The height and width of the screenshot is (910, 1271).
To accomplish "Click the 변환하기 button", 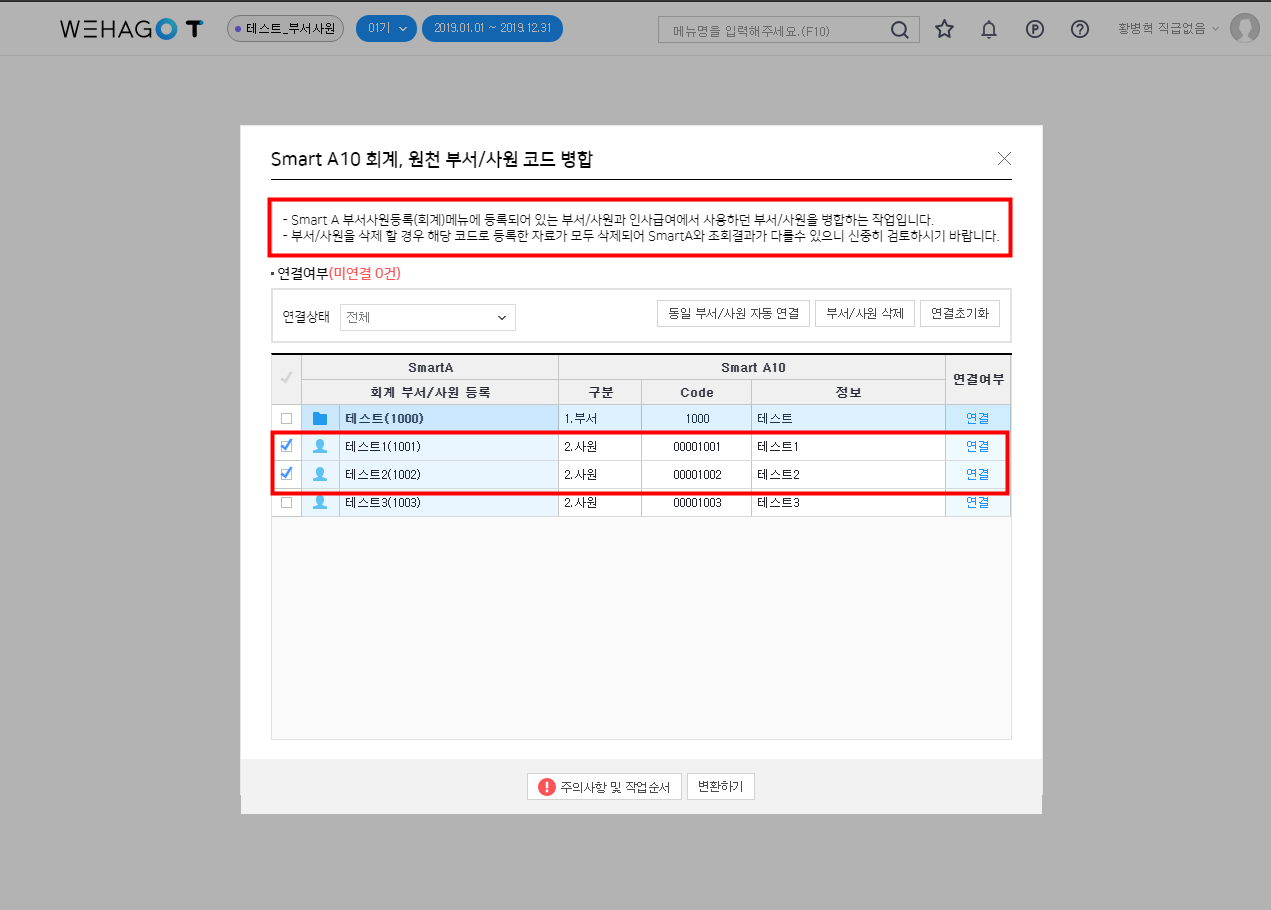I will click(721, 787).
